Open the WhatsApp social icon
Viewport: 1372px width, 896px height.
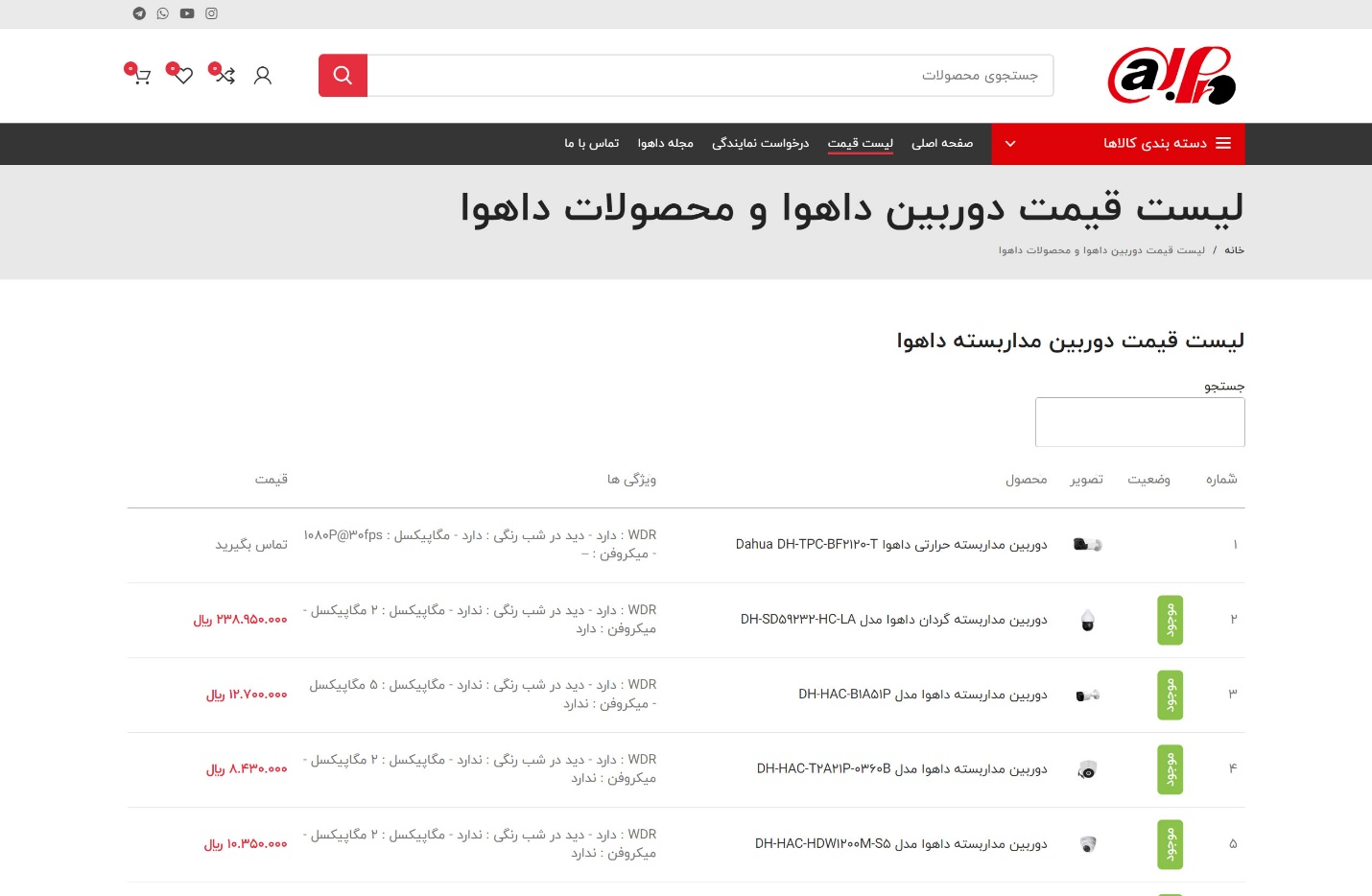(x=162, y=14)
